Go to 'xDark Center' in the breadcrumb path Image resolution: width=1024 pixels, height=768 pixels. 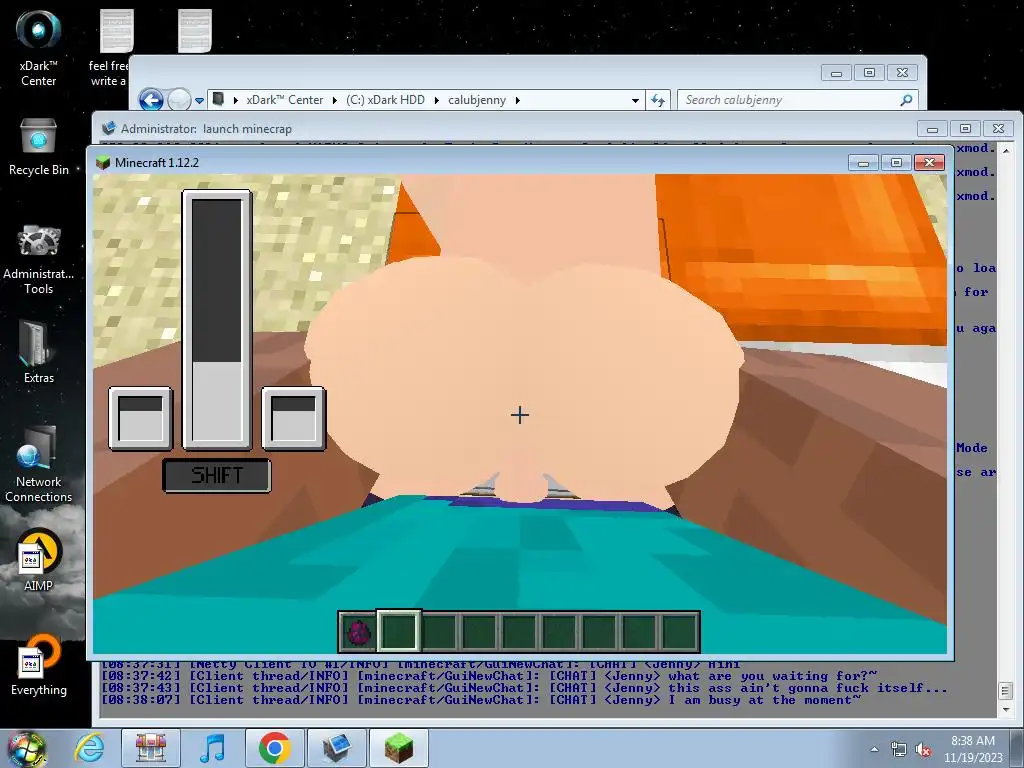pos(285,100)
